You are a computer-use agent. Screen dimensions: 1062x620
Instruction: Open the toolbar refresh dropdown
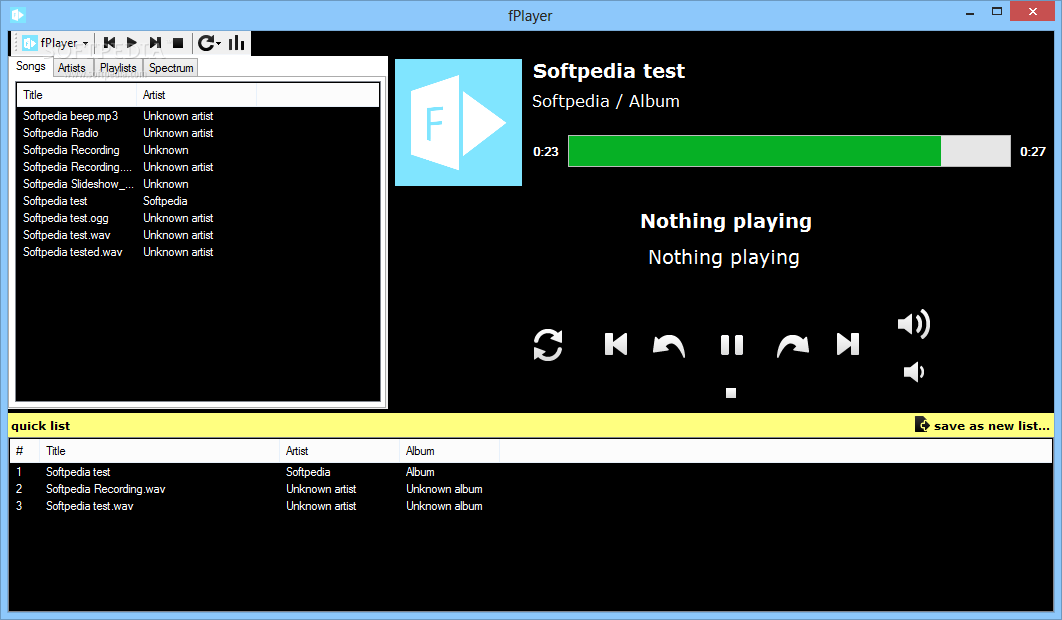[209, 43]
